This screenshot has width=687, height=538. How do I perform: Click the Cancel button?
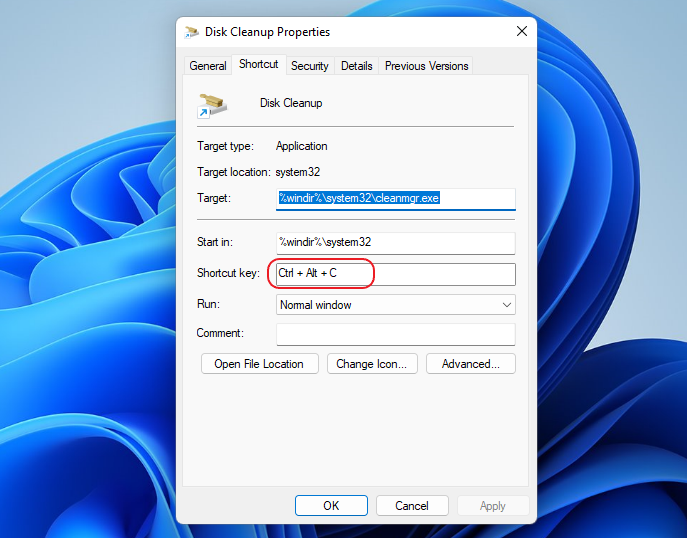(x=412, y=506)
